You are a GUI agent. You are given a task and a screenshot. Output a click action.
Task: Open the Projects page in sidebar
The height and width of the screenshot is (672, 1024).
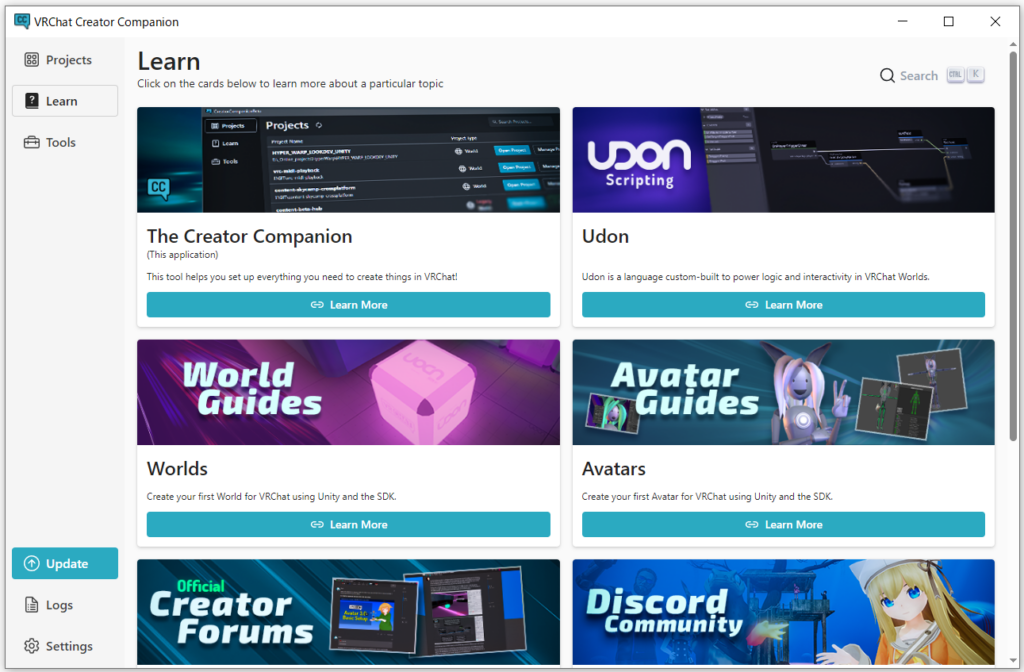point(65,60)
